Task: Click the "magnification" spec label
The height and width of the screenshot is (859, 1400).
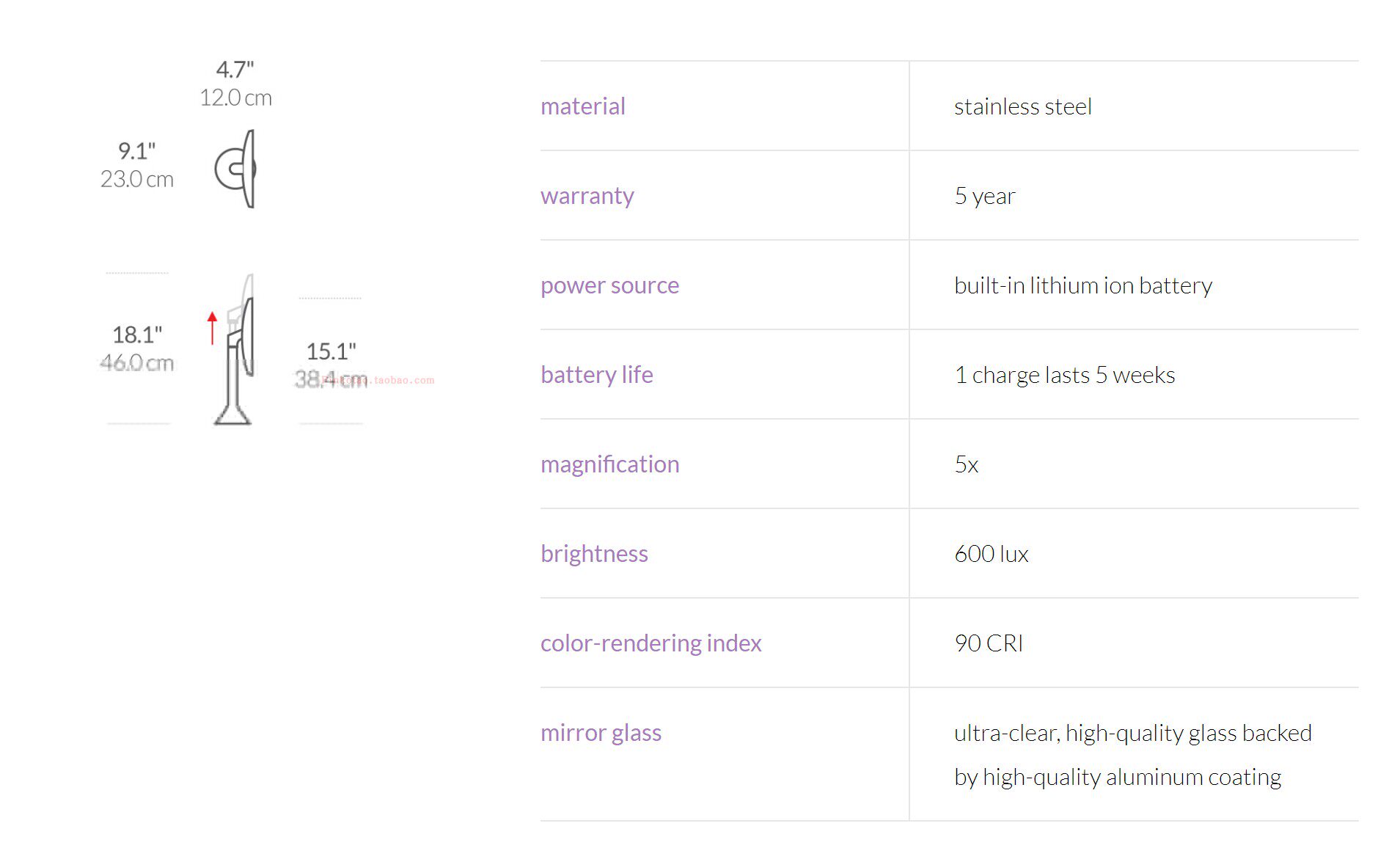Action: [x=609, y=464]
